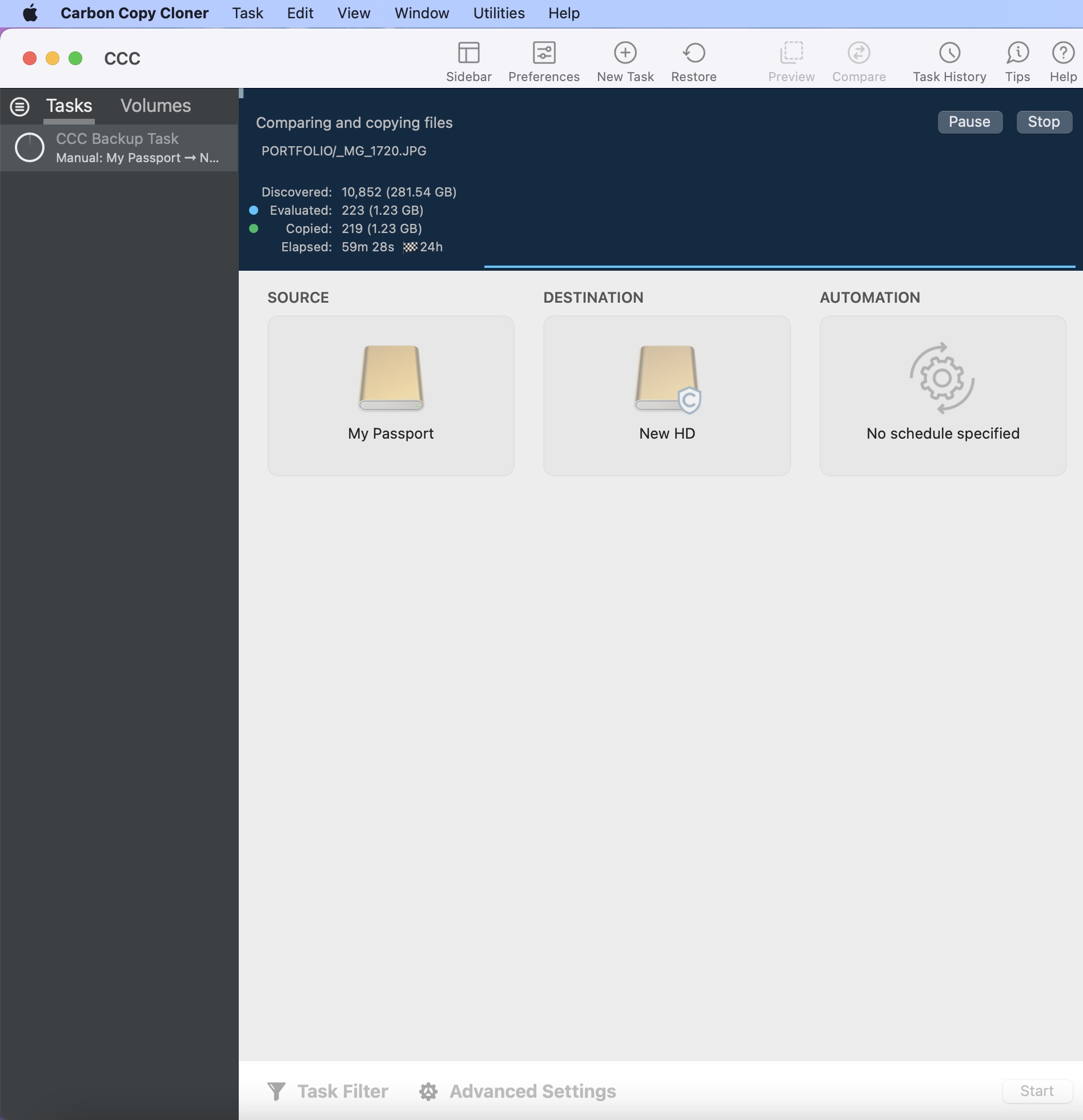Open Help from the toolbar

pos(1062,61)
